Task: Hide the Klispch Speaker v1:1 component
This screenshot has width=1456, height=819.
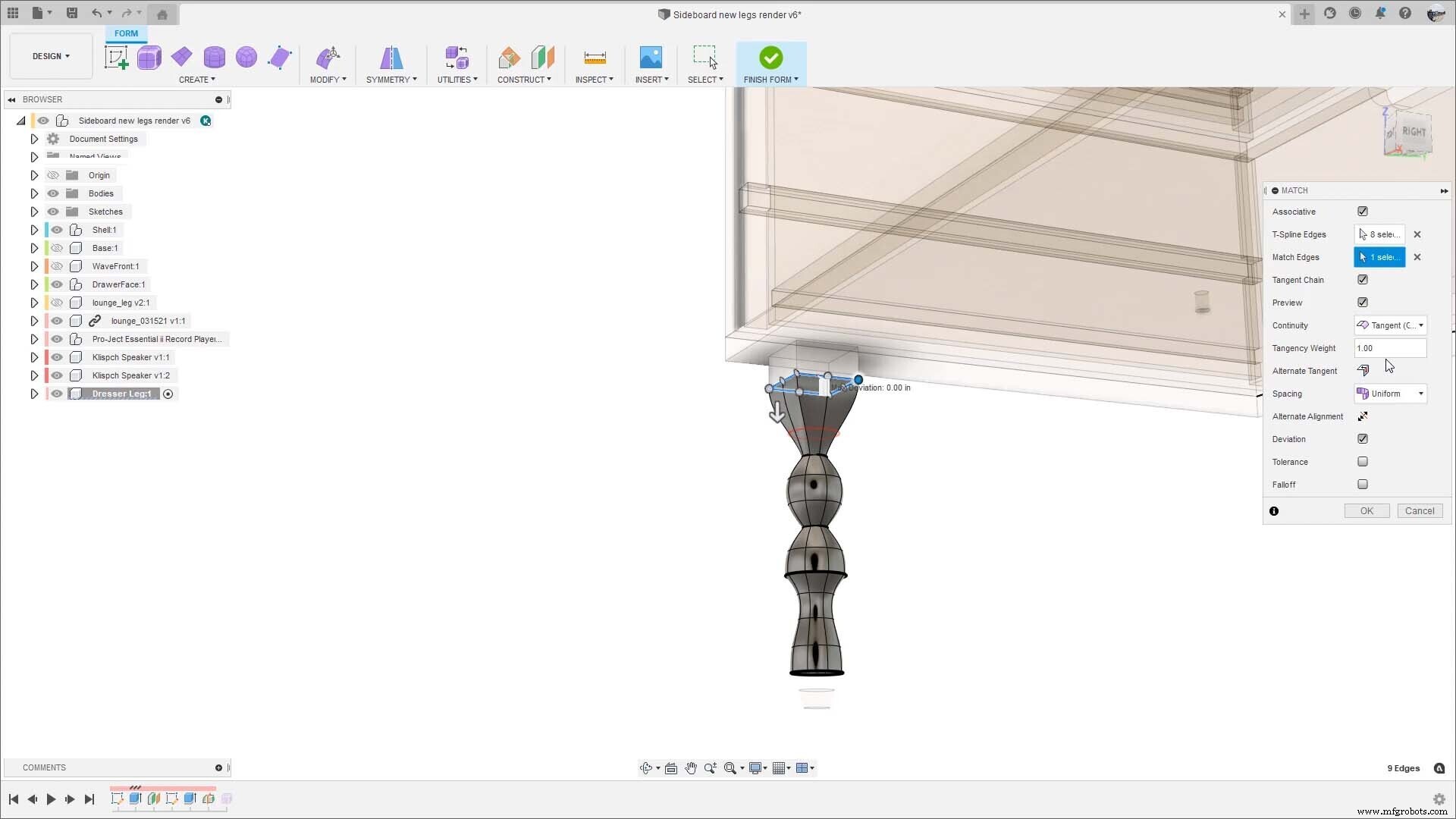Action: [x=57, y=357]
